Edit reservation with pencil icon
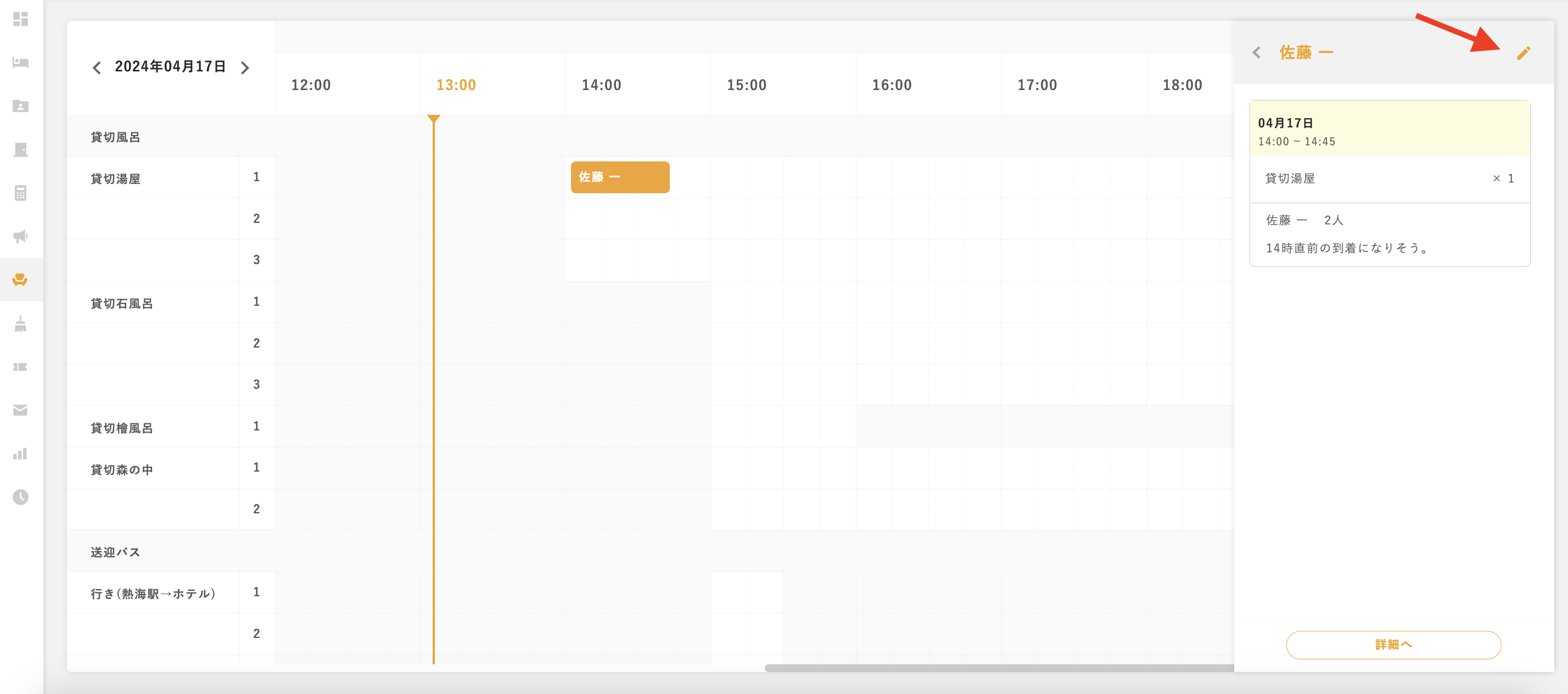1568x694 pixels. 1523,53
